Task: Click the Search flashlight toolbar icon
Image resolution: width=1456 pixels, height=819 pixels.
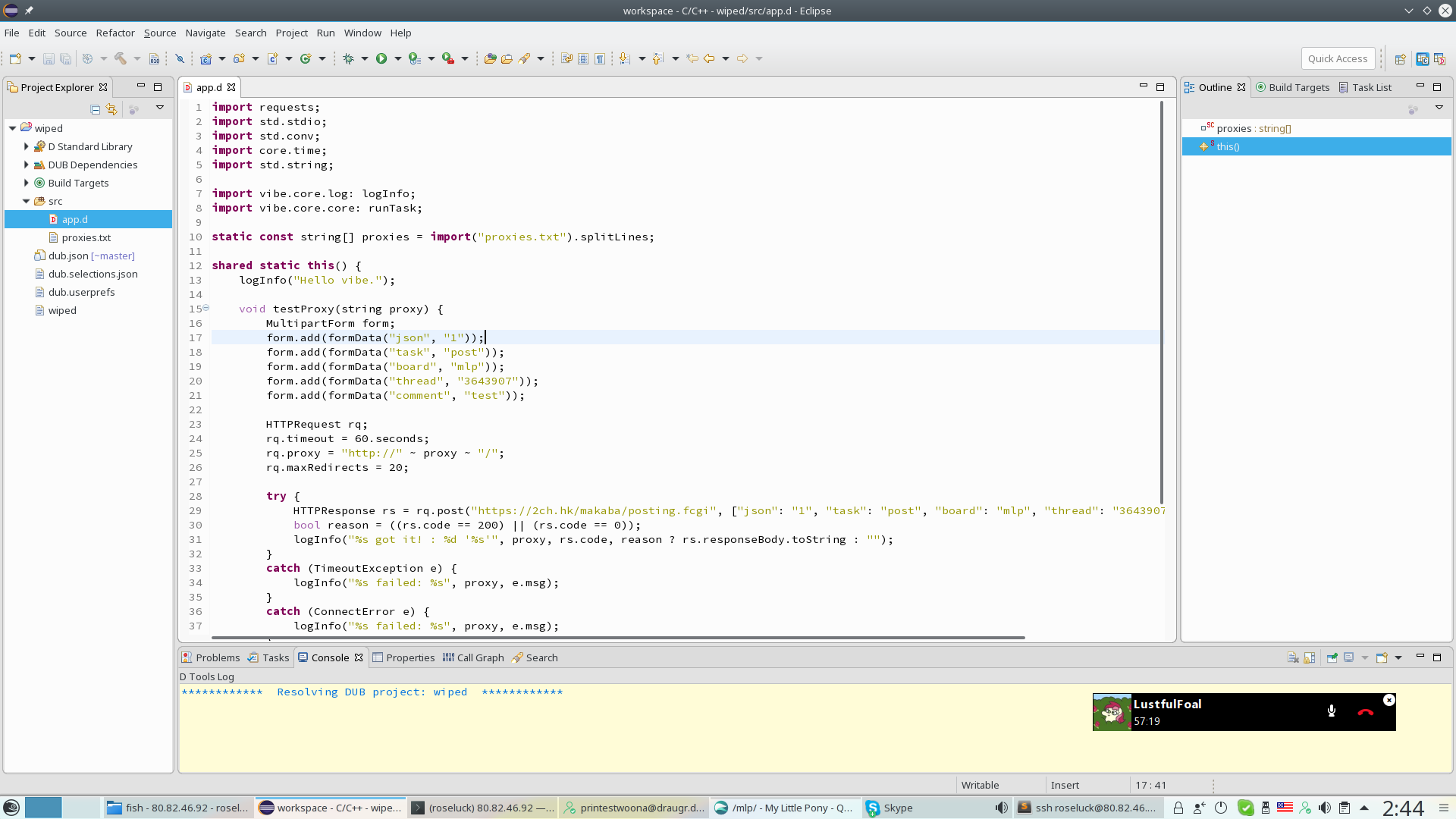Action: pos(524,58)
